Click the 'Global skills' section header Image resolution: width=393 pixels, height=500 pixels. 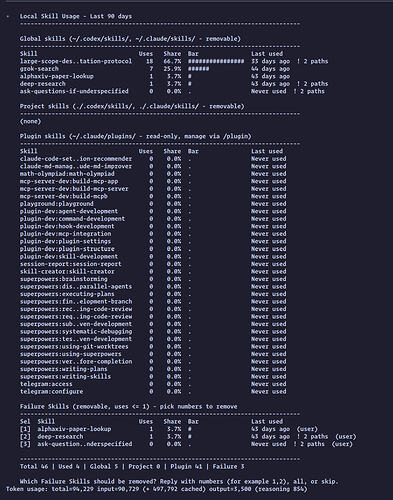click(x=130, y=39)
